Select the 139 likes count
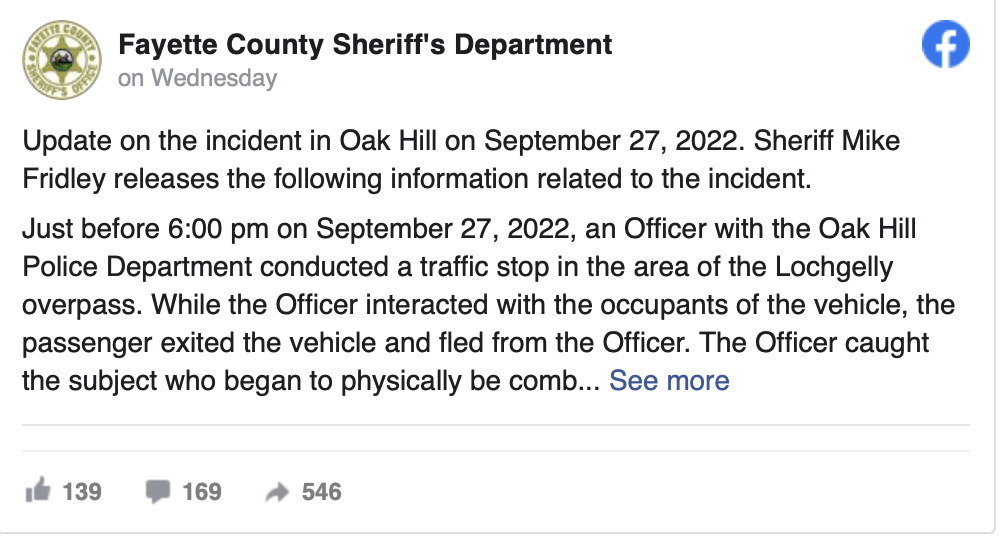The height and width of the screenshot is (536, 1006). coord(82,492)
